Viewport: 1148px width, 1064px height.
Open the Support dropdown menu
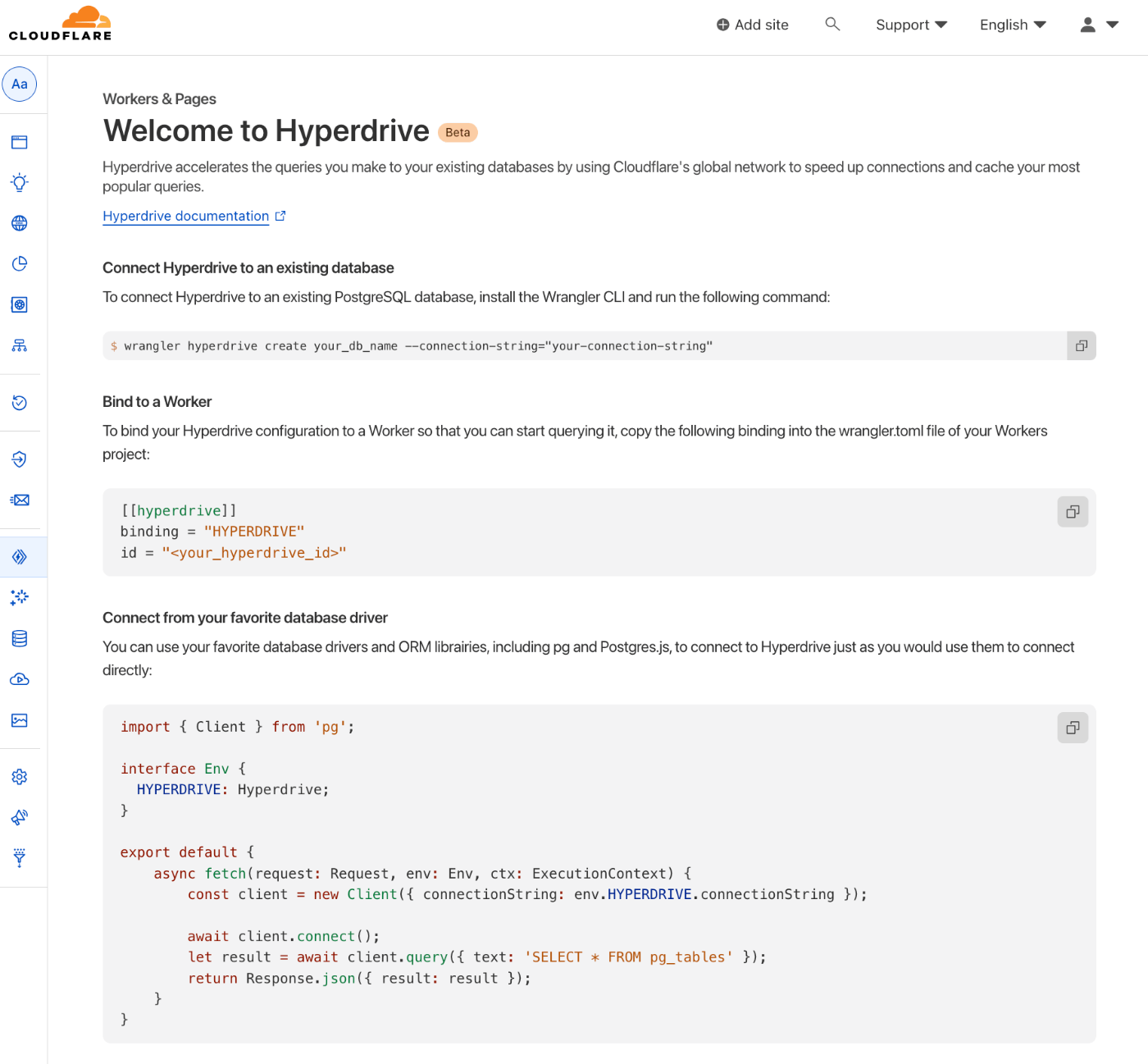pos(911,25)
